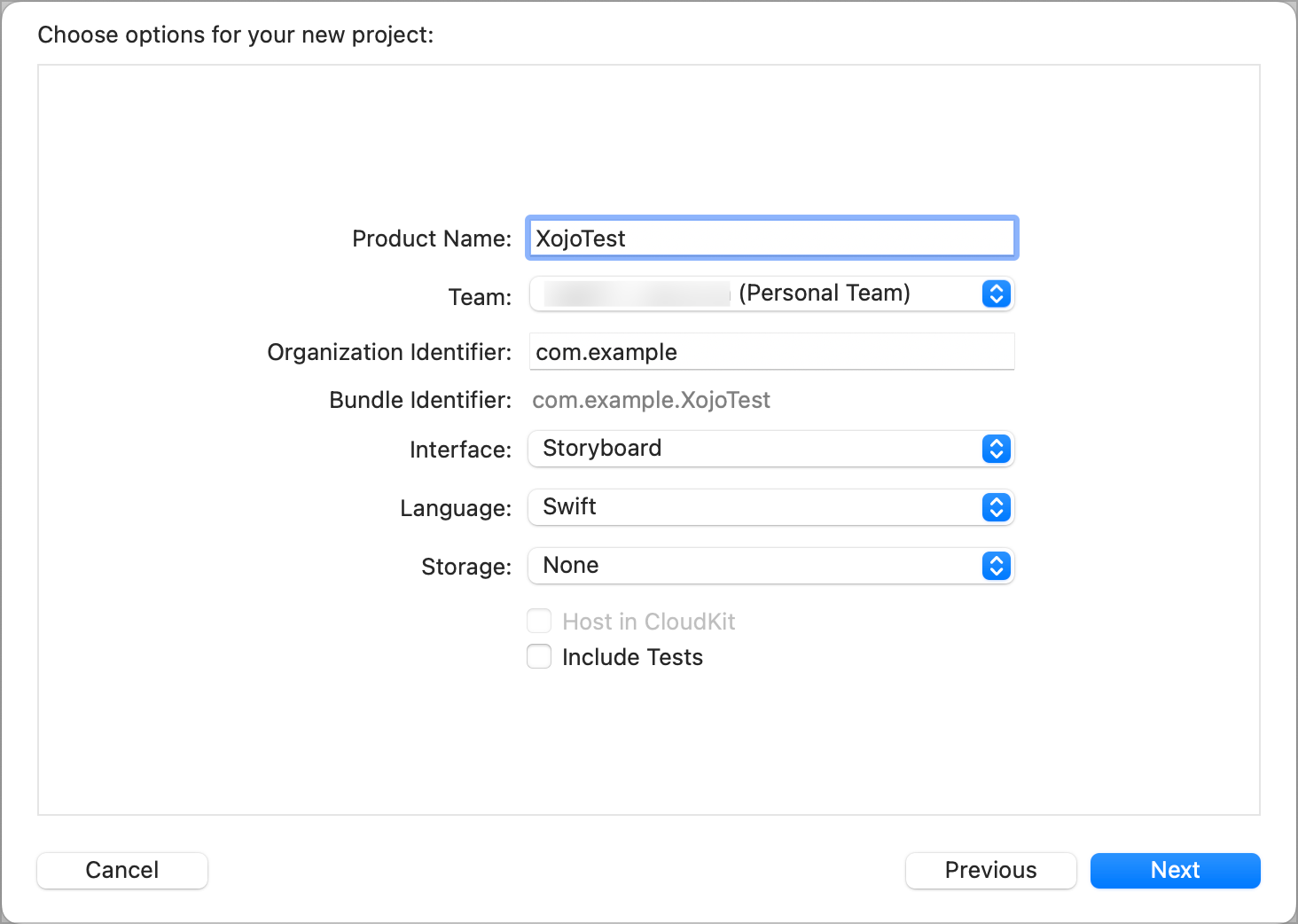This screenshot has height=924, width=1298.
Task: Enable the Include Tests checkbox
Action: 539,657
